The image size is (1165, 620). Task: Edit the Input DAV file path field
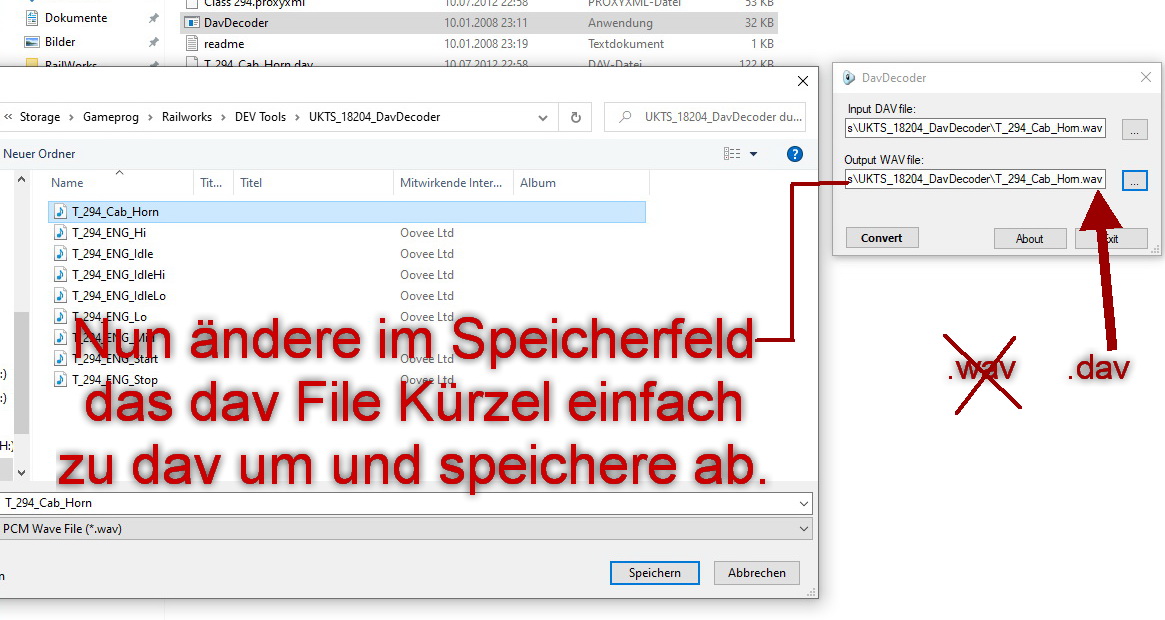pyautogui.click(x=975, y=128)
